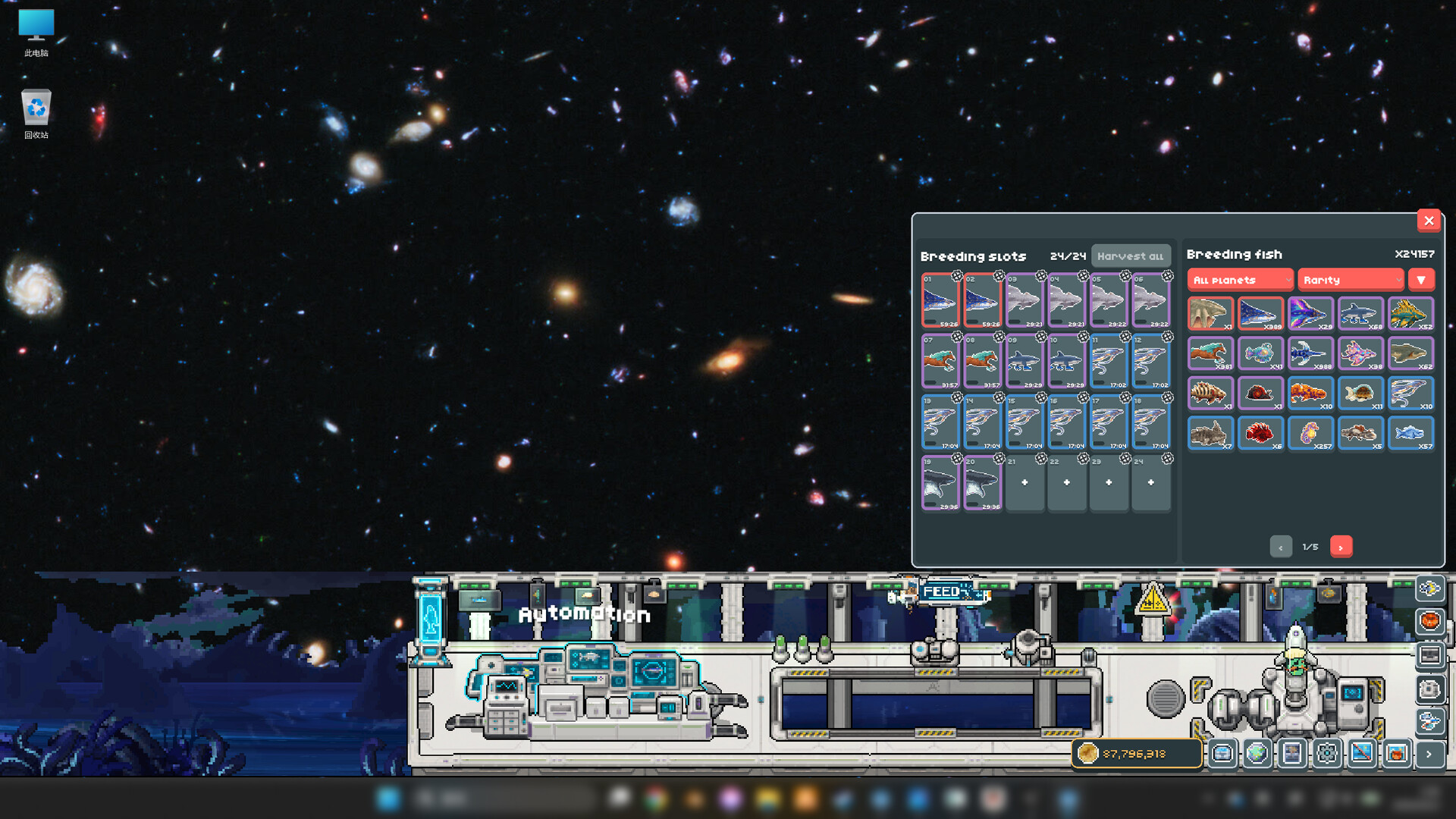
Task: Open the settings gear icon in game toolbar
Action: 1327,754
